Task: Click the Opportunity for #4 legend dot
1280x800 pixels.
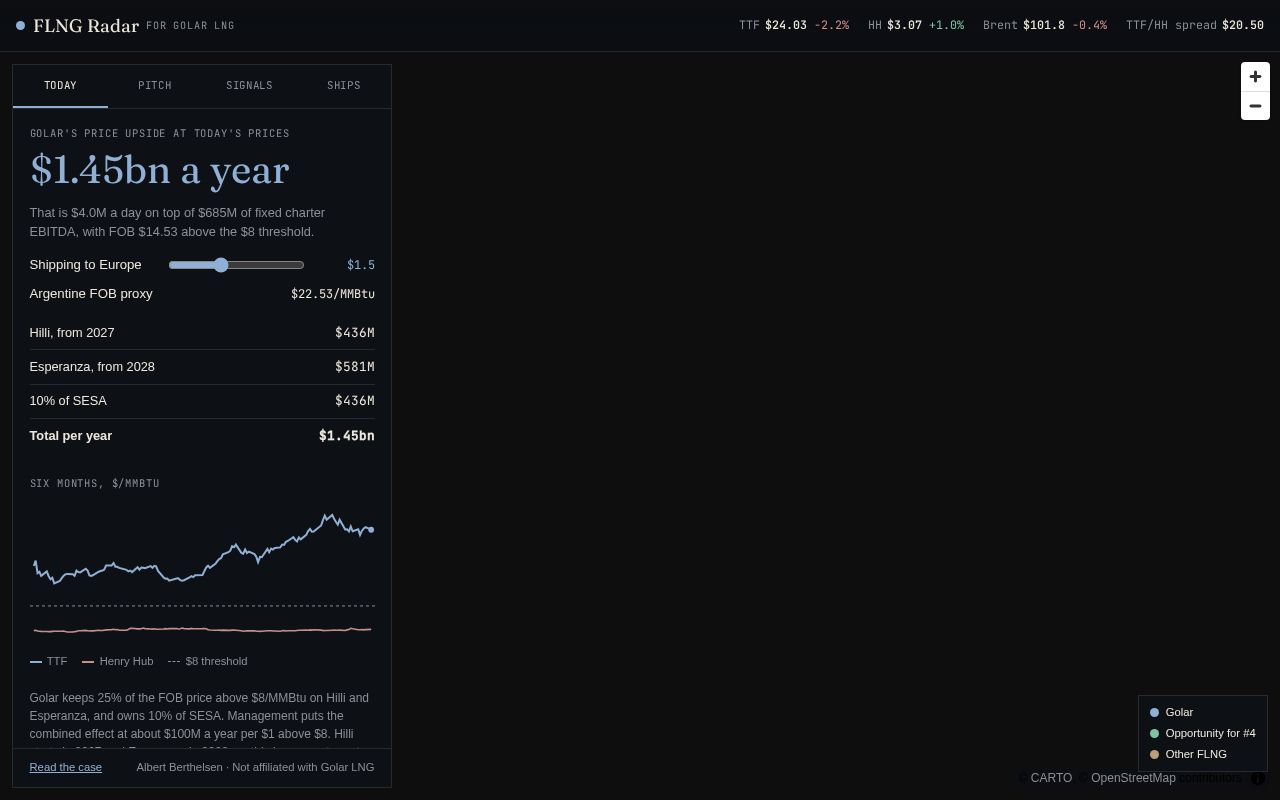Action: [1154, 734]
